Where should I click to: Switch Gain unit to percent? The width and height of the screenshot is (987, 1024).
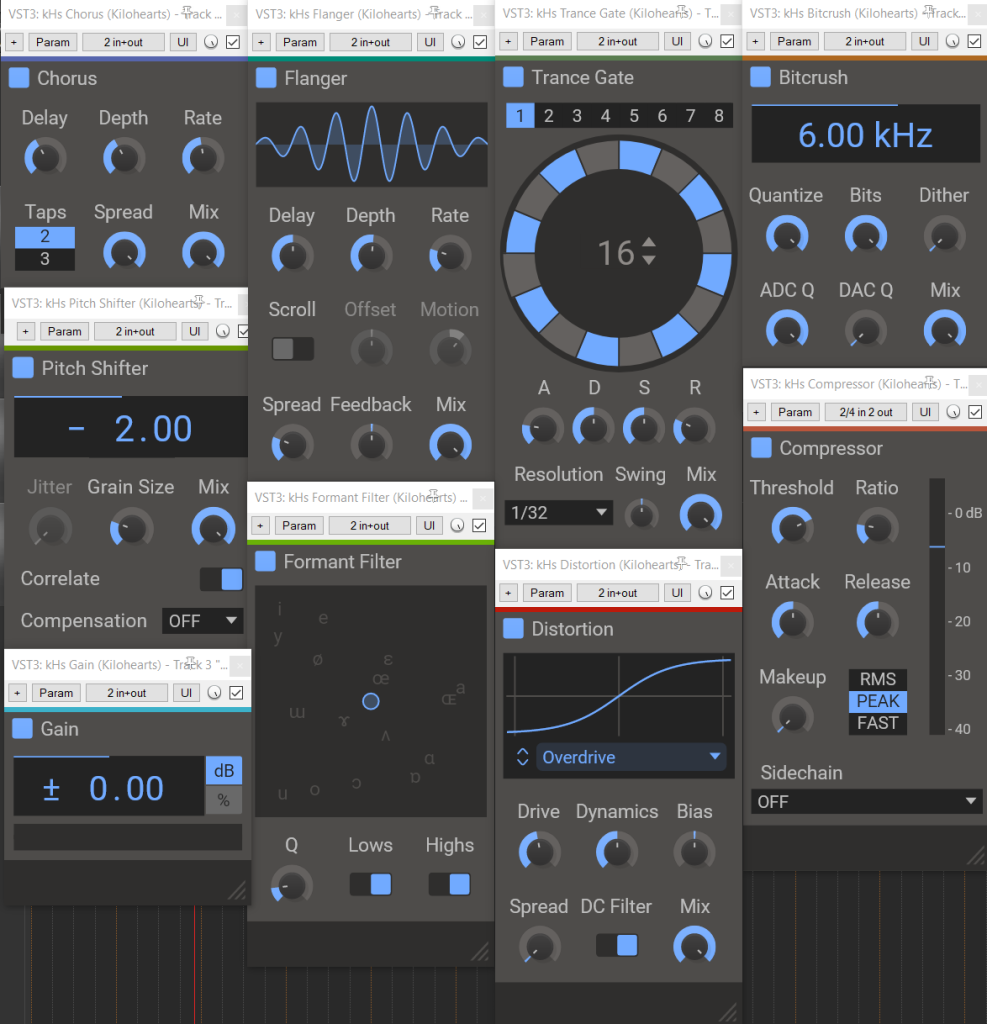pyautogui.click(x=224, y=801)
